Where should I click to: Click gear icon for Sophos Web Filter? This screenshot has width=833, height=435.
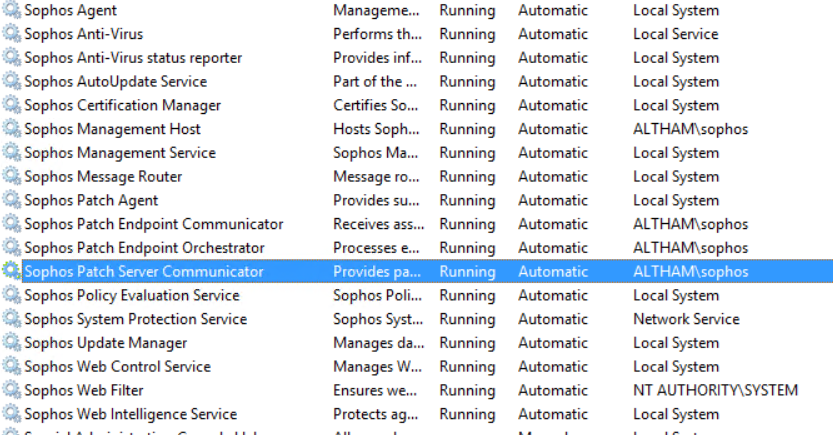11,390
